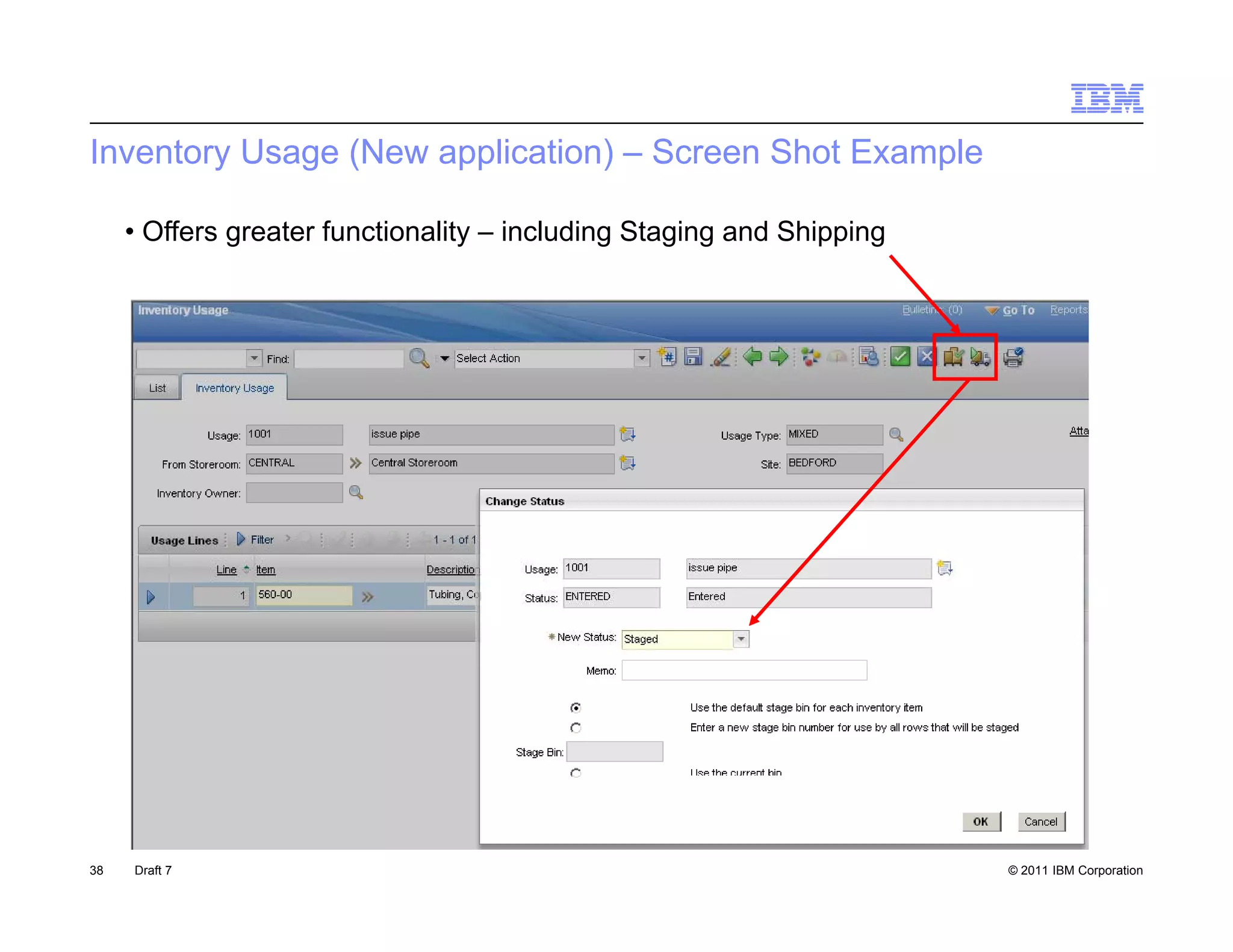Image resolution: width=1233 pixels, height=952 pixels.
Task: Click the Usage Type lookup magnifier
Action: pyautogui.click(x=896, y=434)
